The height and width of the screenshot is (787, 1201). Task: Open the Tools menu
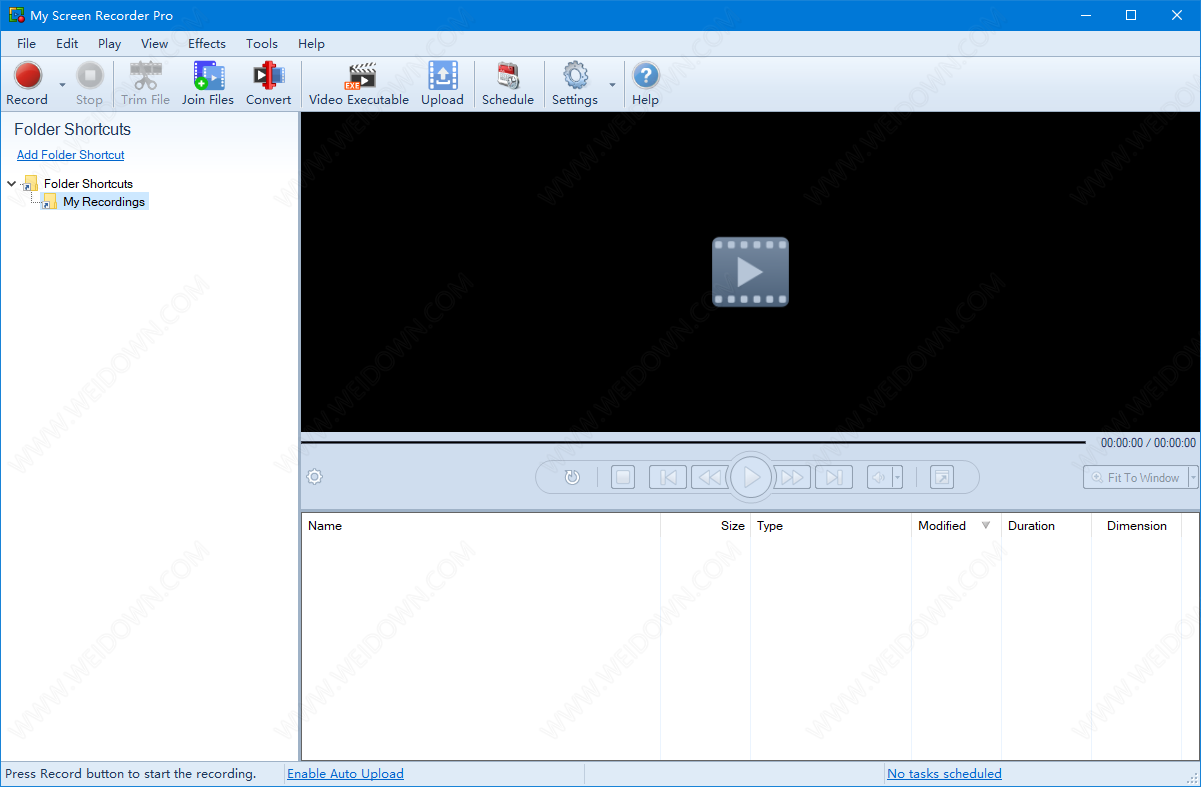pos(262,43)
